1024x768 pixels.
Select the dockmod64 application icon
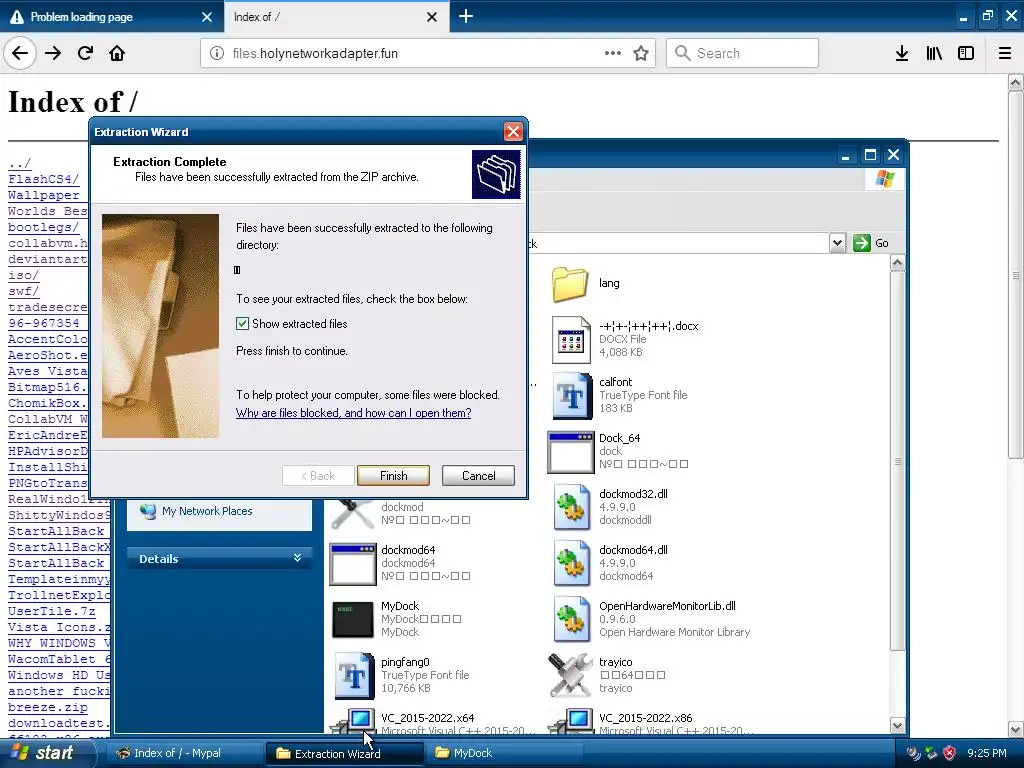pyautogui.click(x=353, y=564)
